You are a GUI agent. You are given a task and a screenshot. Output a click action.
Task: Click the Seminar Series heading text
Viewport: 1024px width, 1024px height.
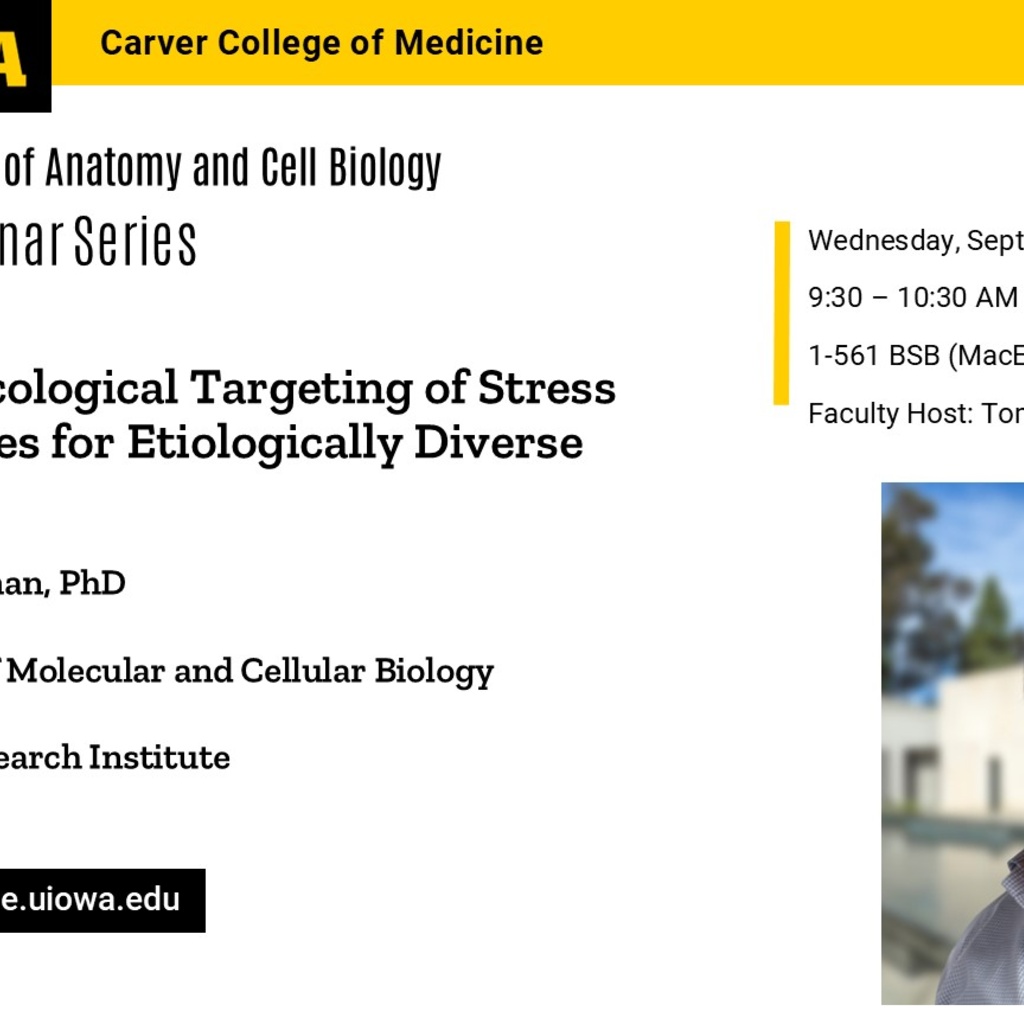coord(98,241)
